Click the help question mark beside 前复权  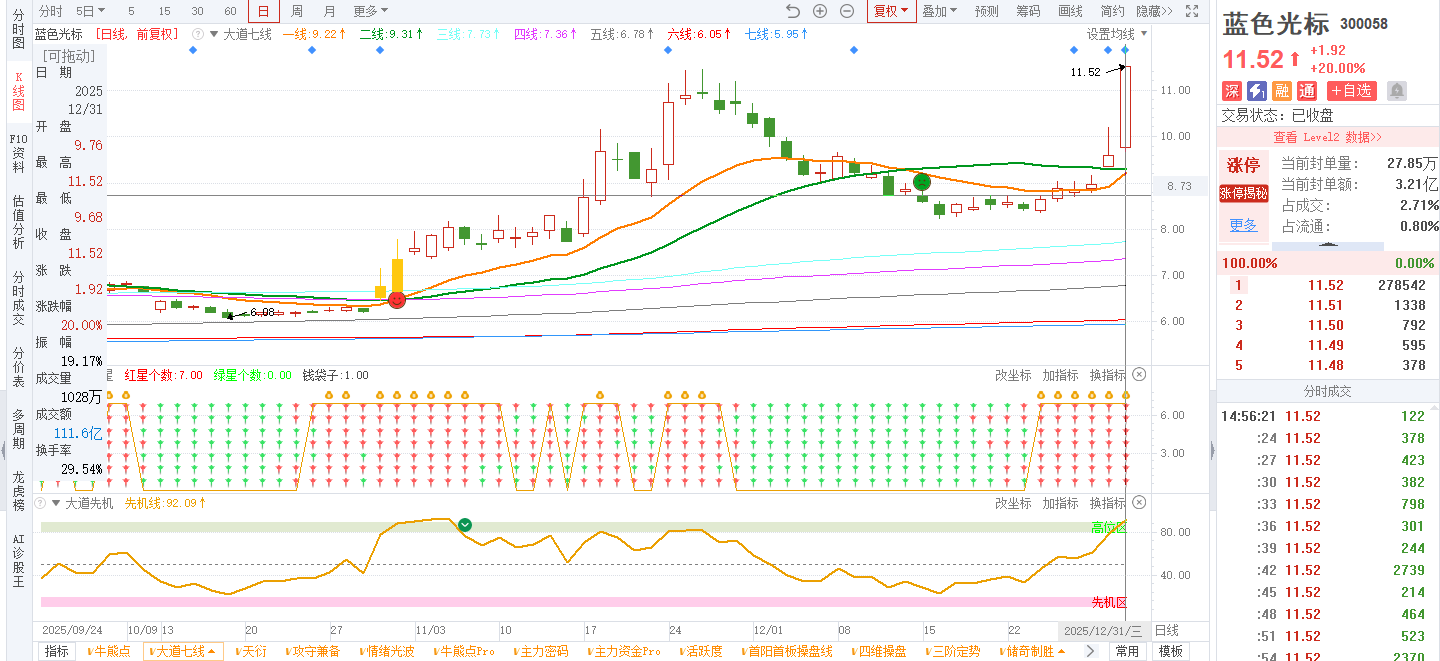coord(198,34)
